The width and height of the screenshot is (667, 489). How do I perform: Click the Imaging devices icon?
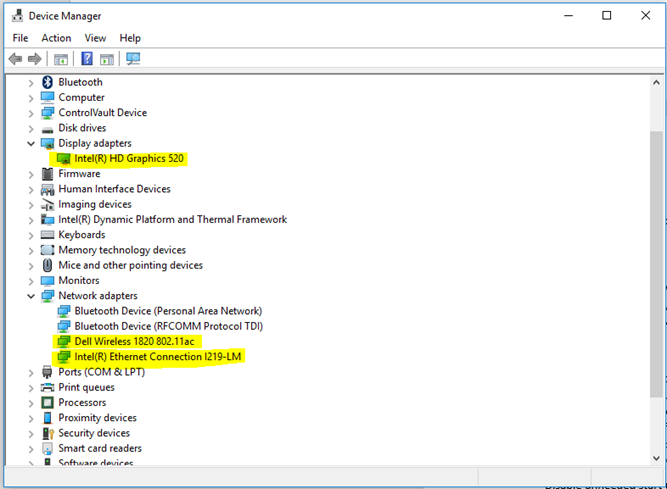pos(47,205)
